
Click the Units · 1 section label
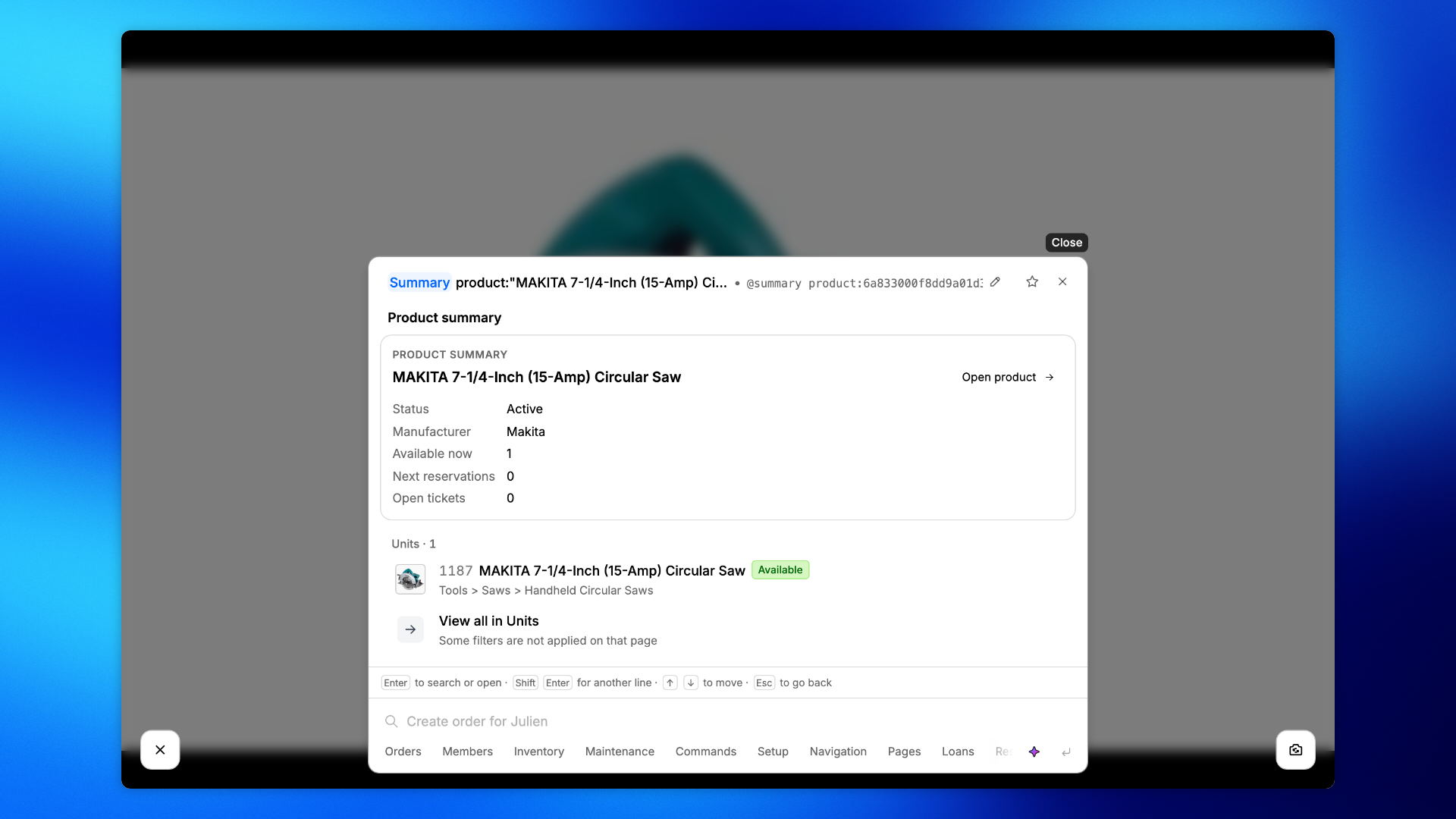[x=413, y=544]
